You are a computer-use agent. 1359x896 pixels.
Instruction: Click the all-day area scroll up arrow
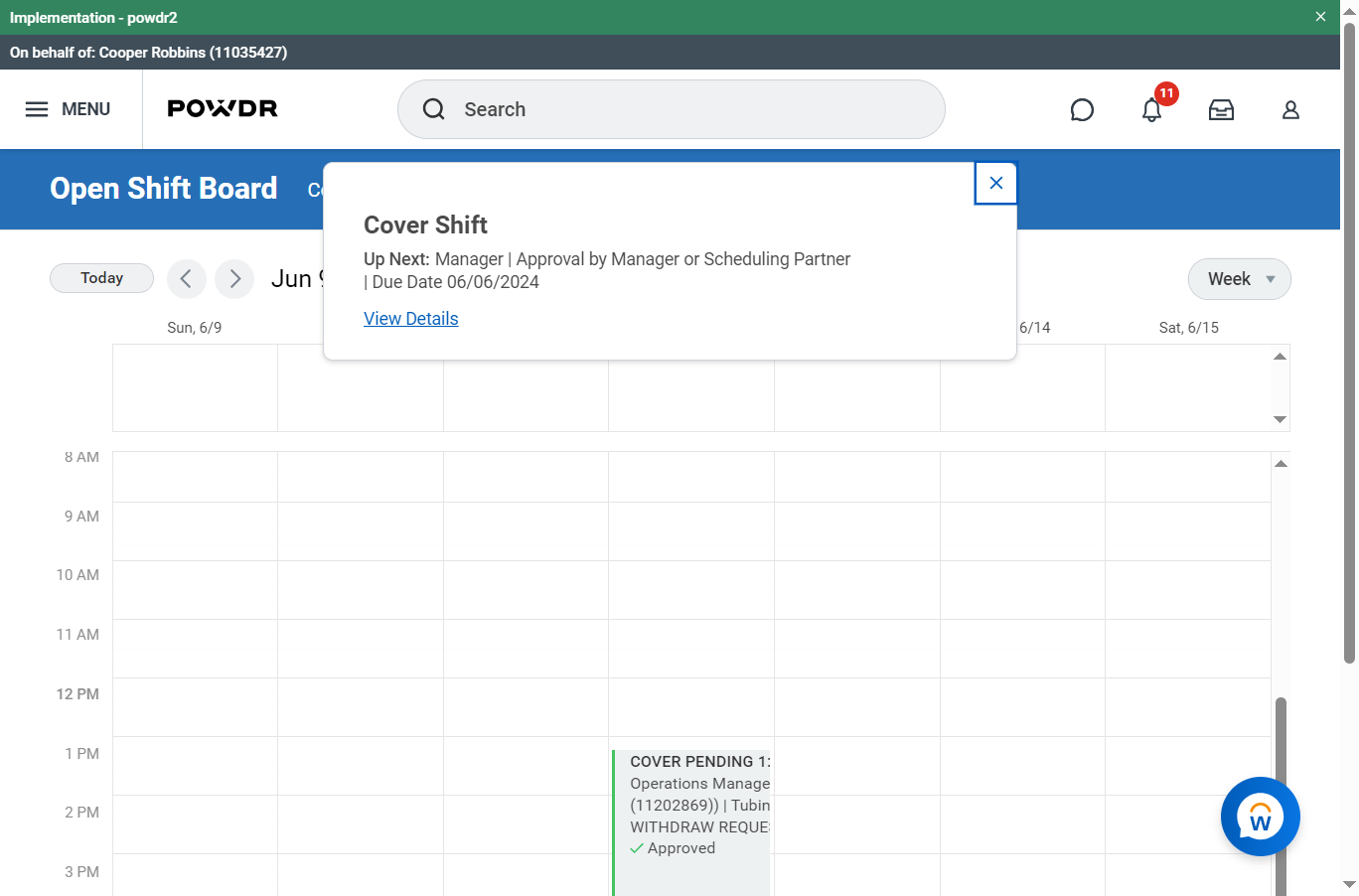click(1281, 356)
